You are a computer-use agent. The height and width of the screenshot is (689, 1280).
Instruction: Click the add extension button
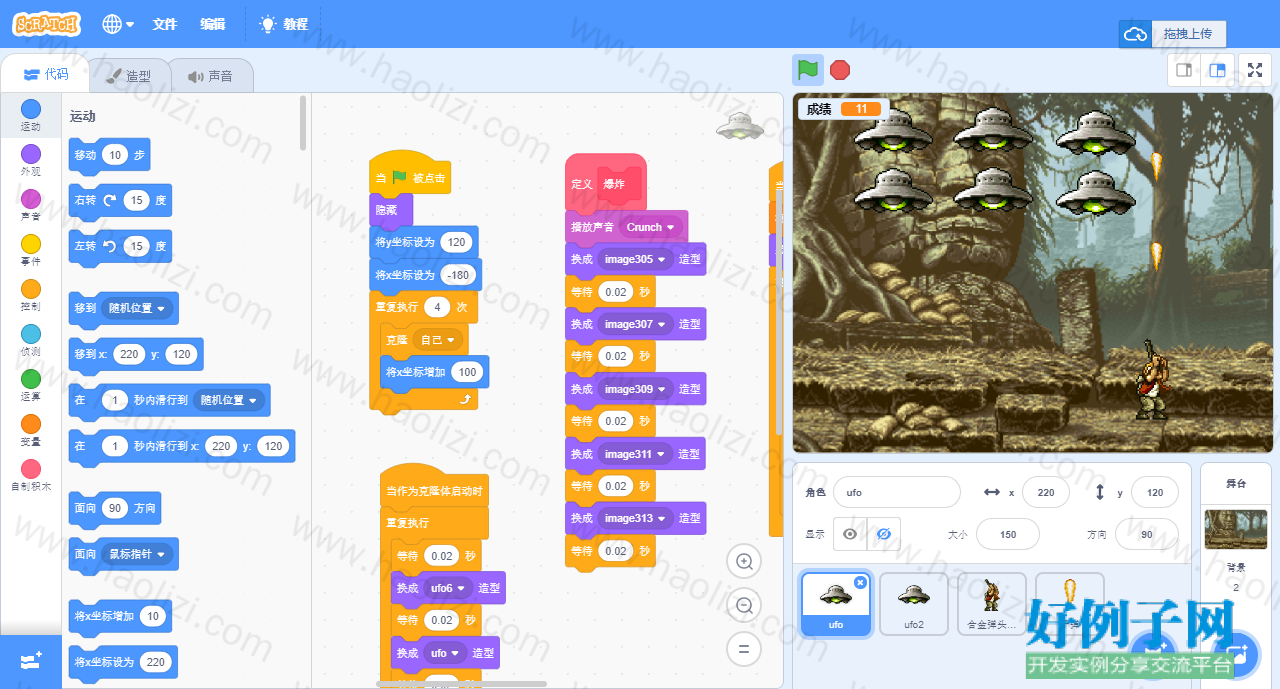point(30,662)
